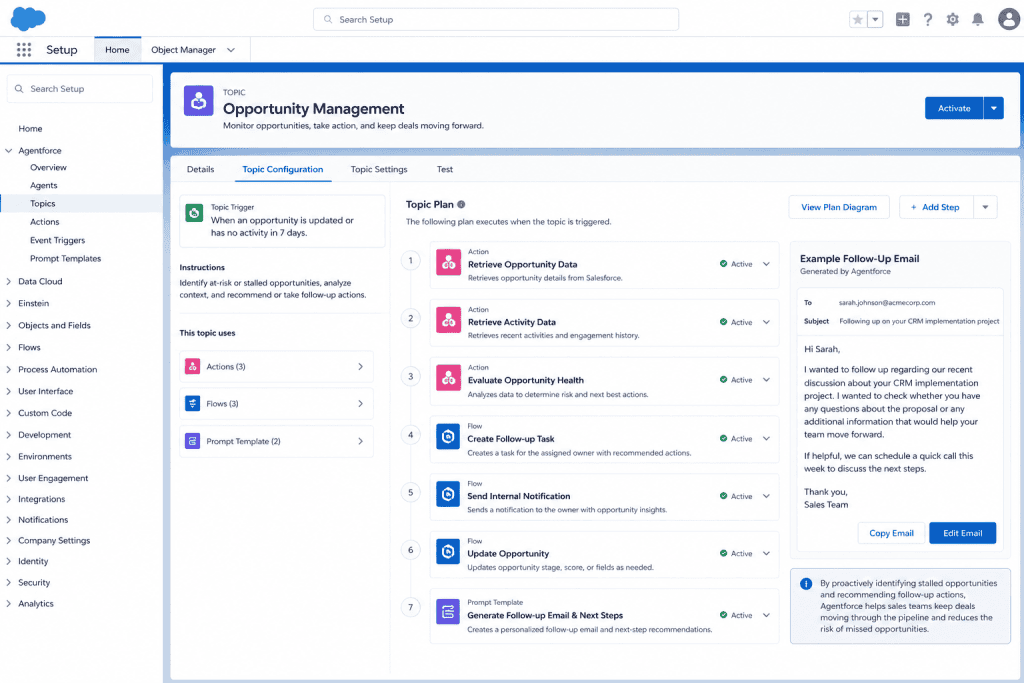Click the blue info icon in the note box
The height and width of the screenshot is (683, 1024).
[x=807, y=584]
